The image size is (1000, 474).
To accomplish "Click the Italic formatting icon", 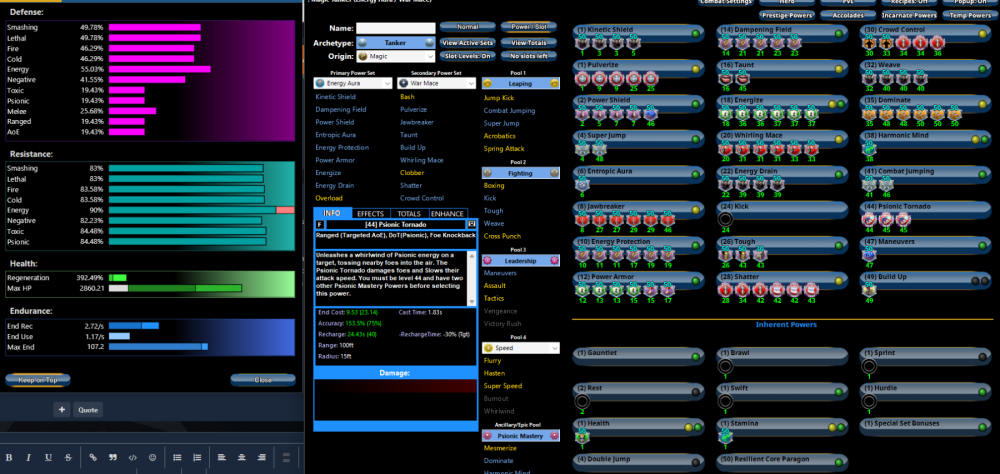I will click(x=30, y=457).
